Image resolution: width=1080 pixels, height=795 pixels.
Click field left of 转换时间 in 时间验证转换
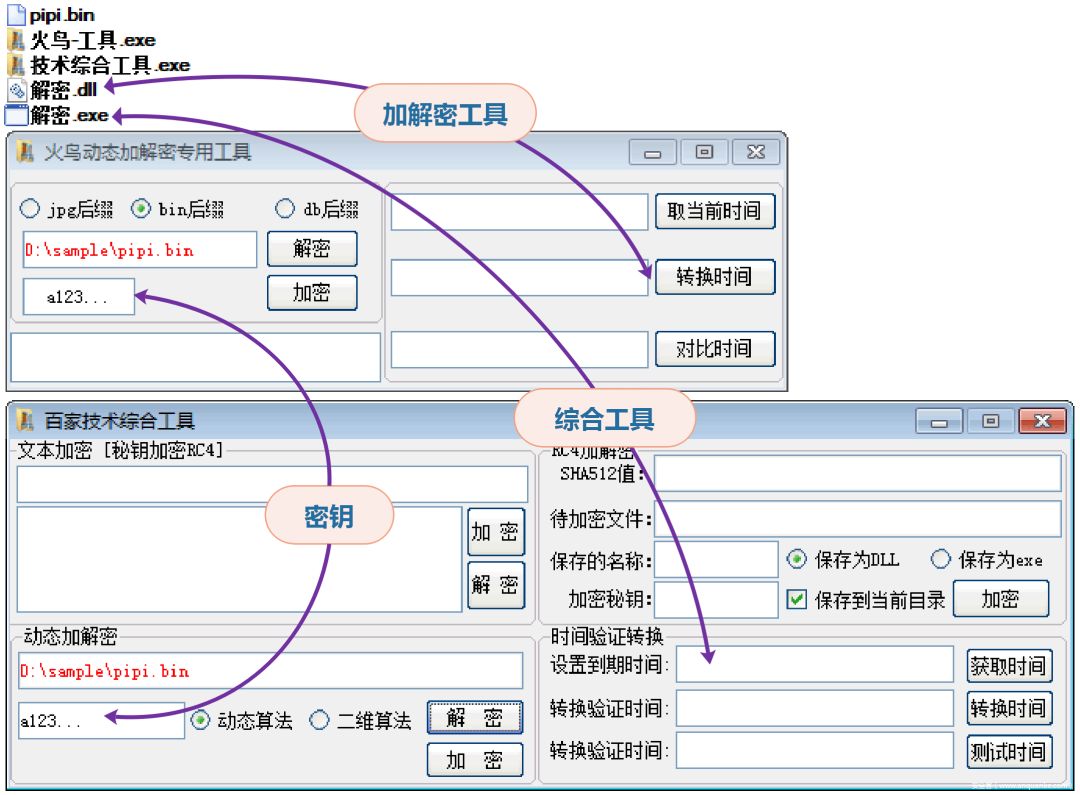815,708
